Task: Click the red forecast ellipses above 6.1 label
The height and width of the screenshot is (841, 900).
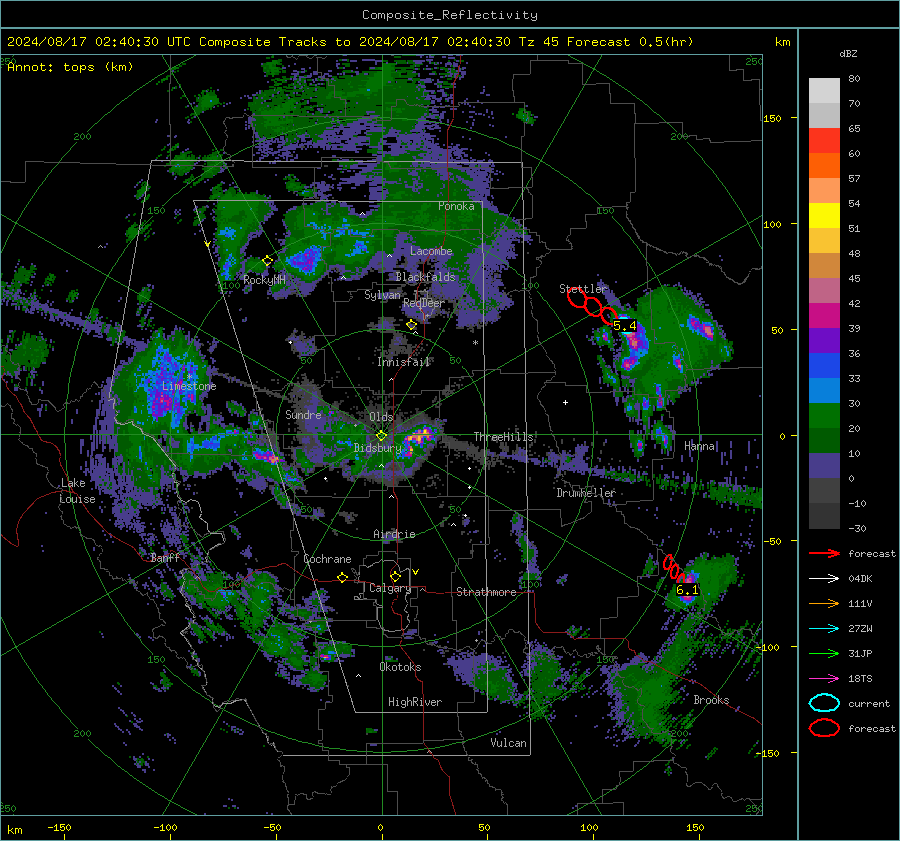Action: tap(673, 568)
